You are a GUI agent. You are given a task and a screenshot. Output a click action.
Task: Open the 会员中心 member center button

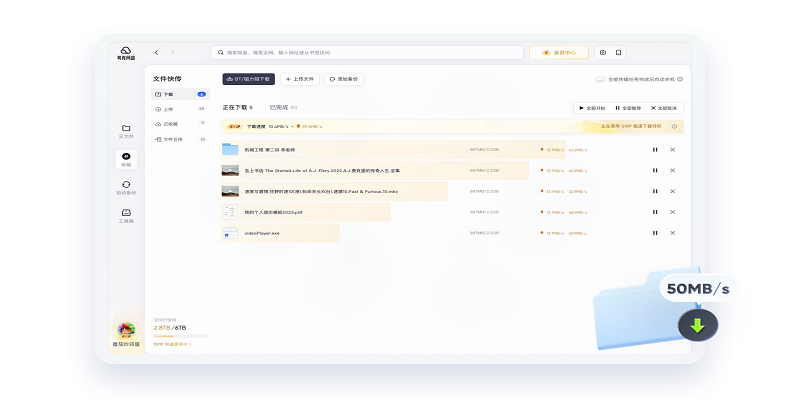pos(558,52)
